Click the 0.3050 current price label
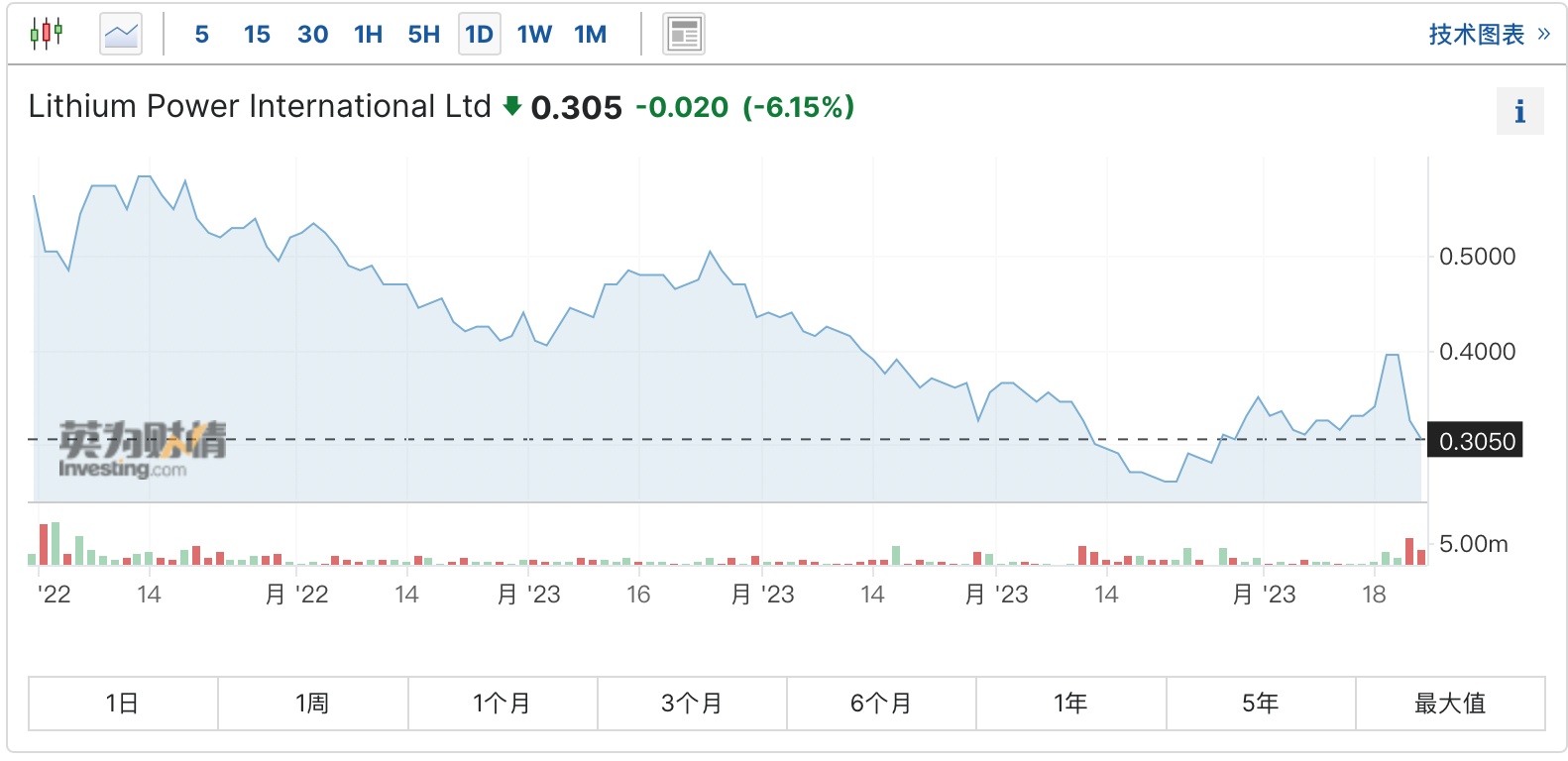The width and height of the screenshot is (1568, 761). point(1476,441)
